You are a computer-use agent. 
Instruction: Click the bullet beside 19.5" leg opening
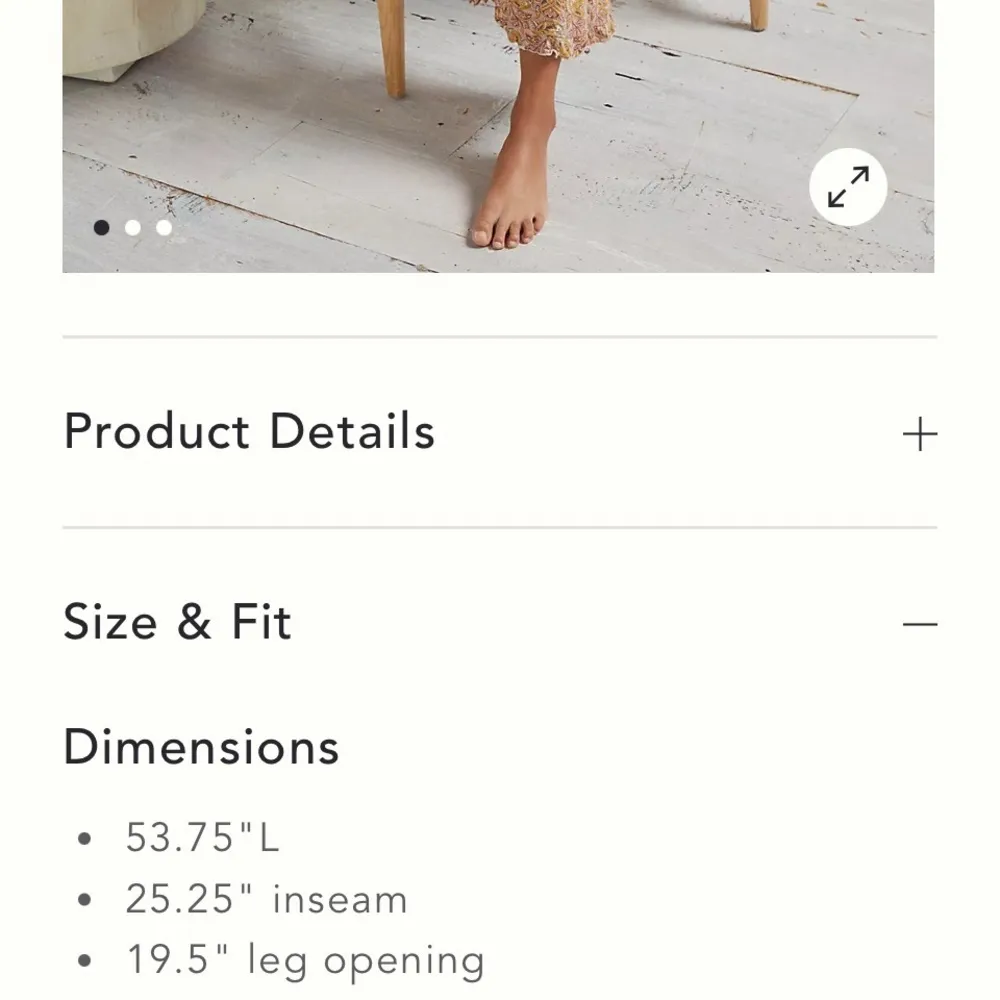(x=85, y=962)
